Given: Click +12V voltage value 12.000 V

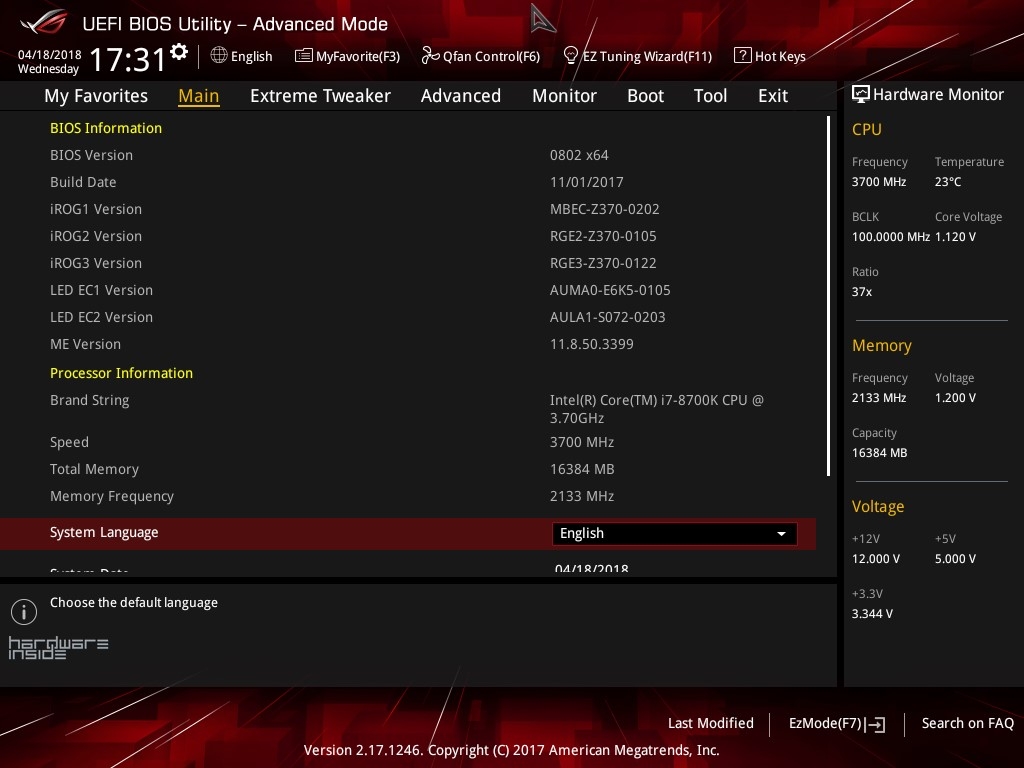Looking at the screenshot, I should [876, 559].
